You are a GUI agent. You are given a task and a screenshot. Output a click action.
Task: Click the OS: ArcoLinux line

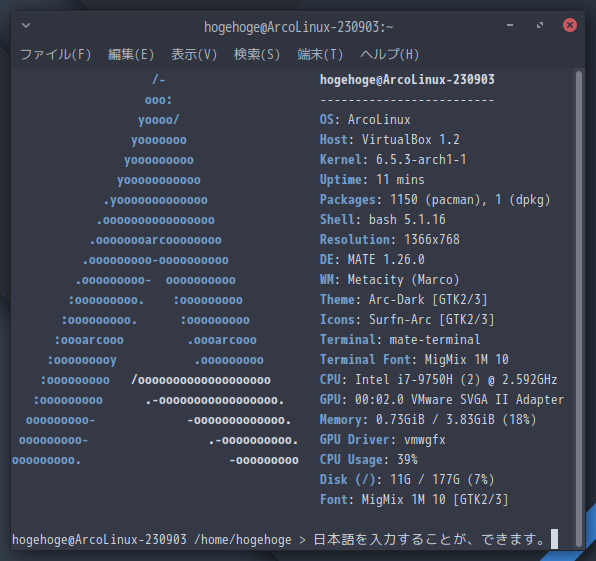[x=365, y=120]
